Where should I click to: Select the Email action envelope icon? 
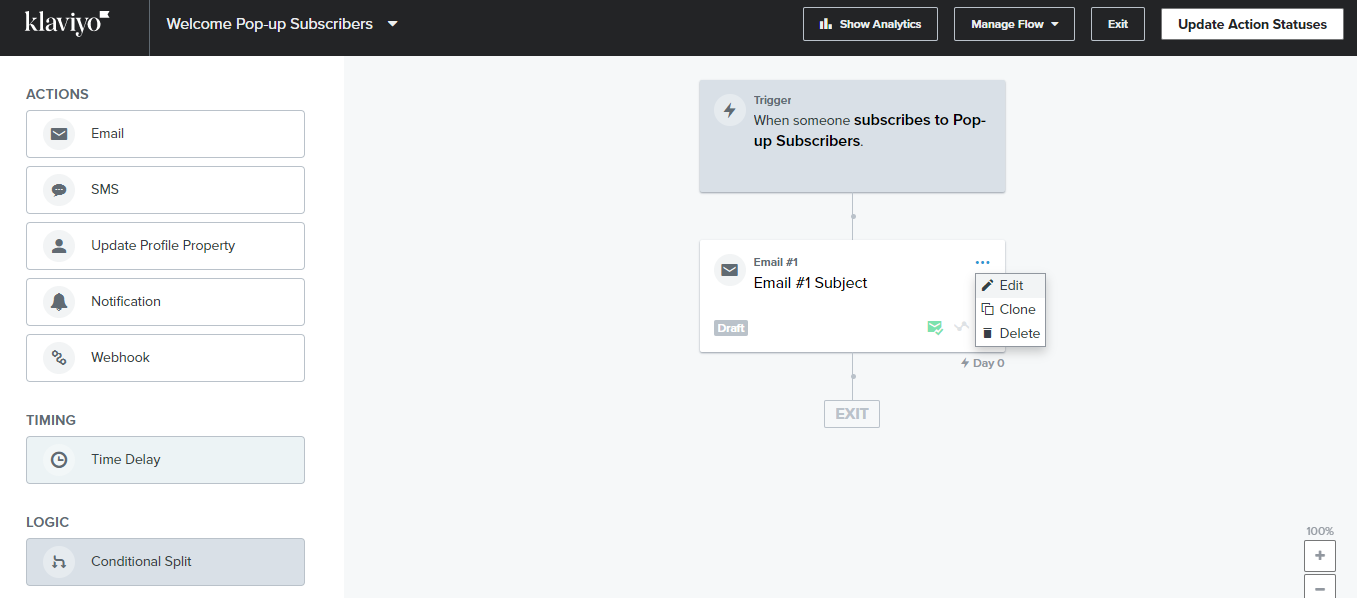click(59, 134)
